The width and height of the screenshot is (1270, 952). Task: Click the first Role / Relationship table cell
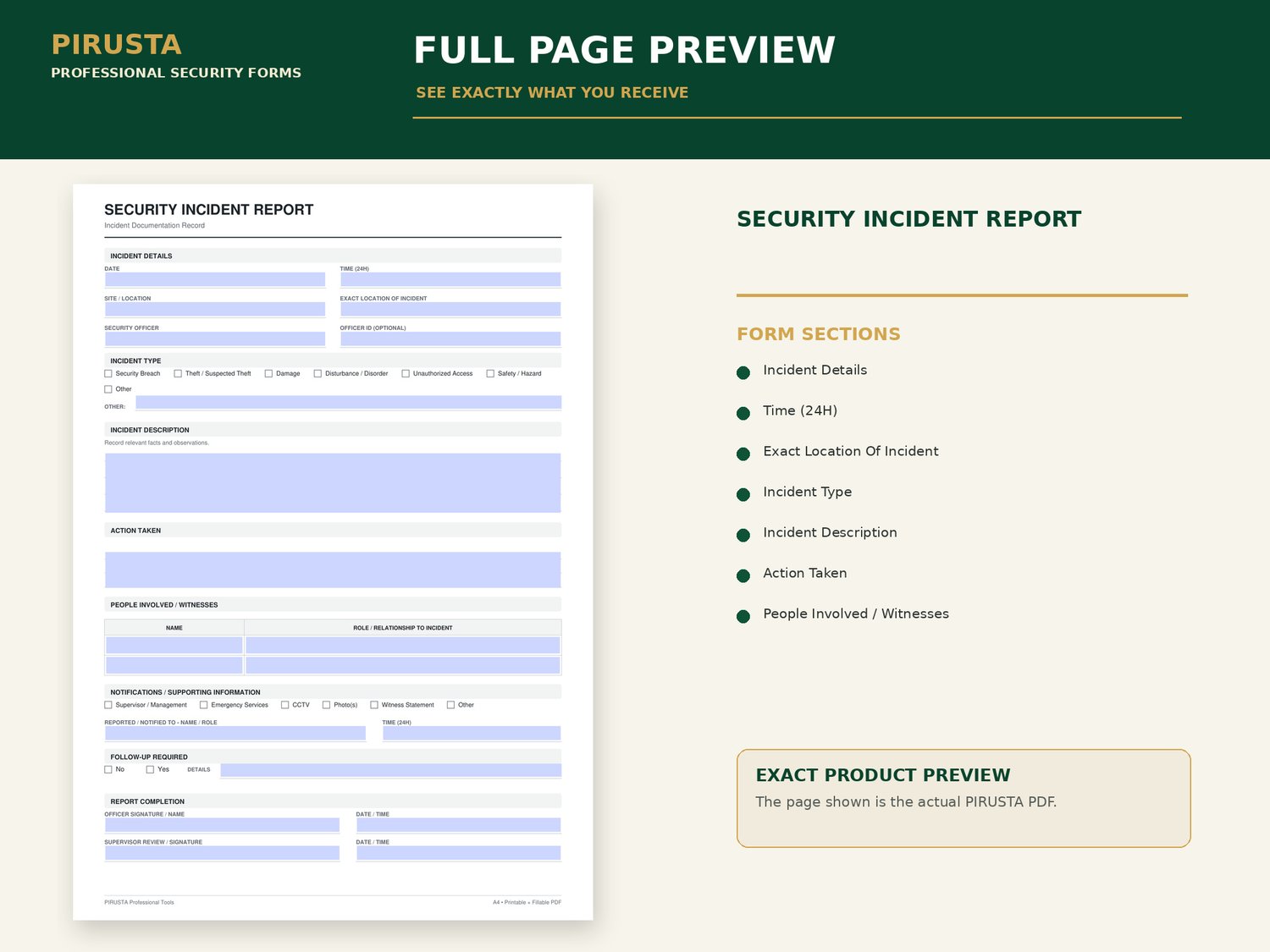point(403,646)
